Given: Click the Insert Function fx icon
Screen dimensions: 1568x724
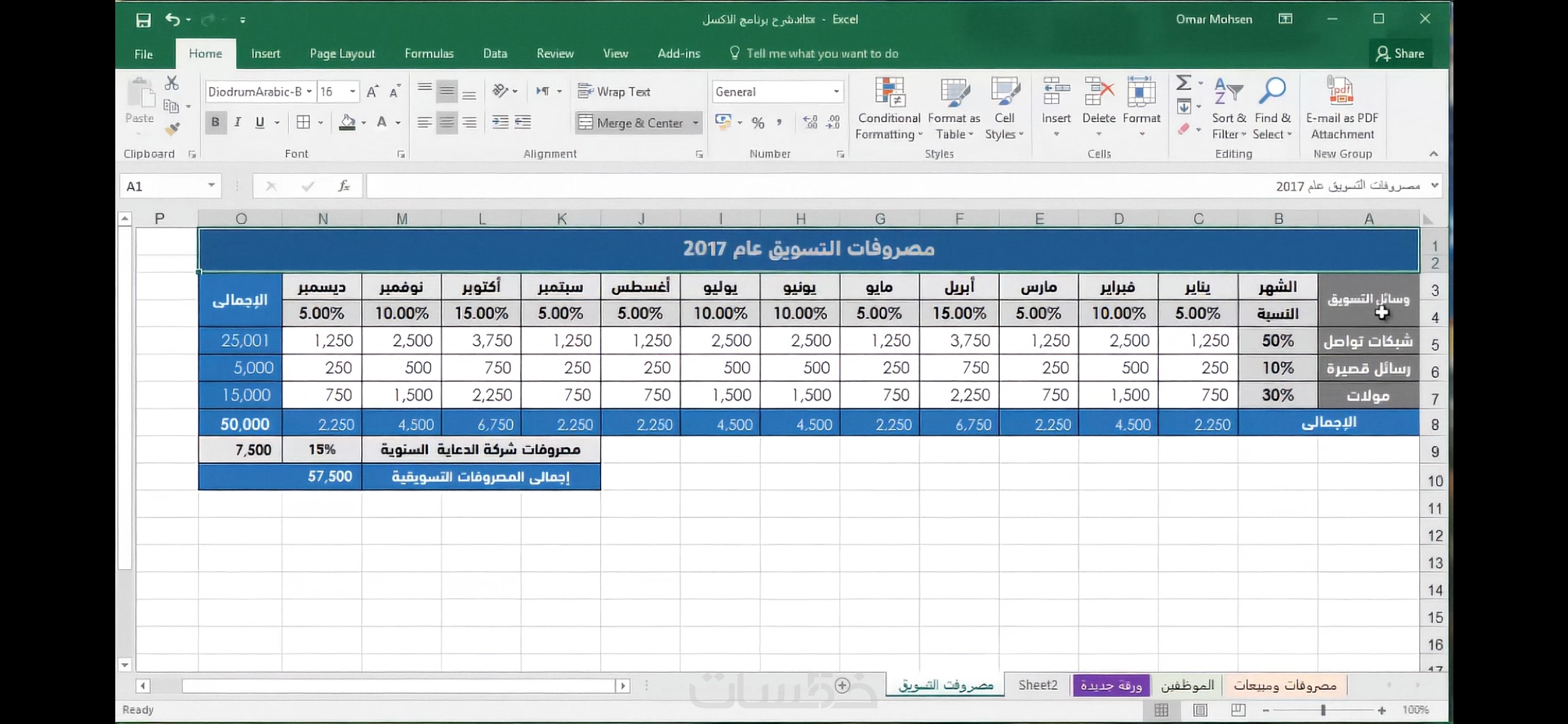Looking at the screenshot, I should click(x=344, y=186).
